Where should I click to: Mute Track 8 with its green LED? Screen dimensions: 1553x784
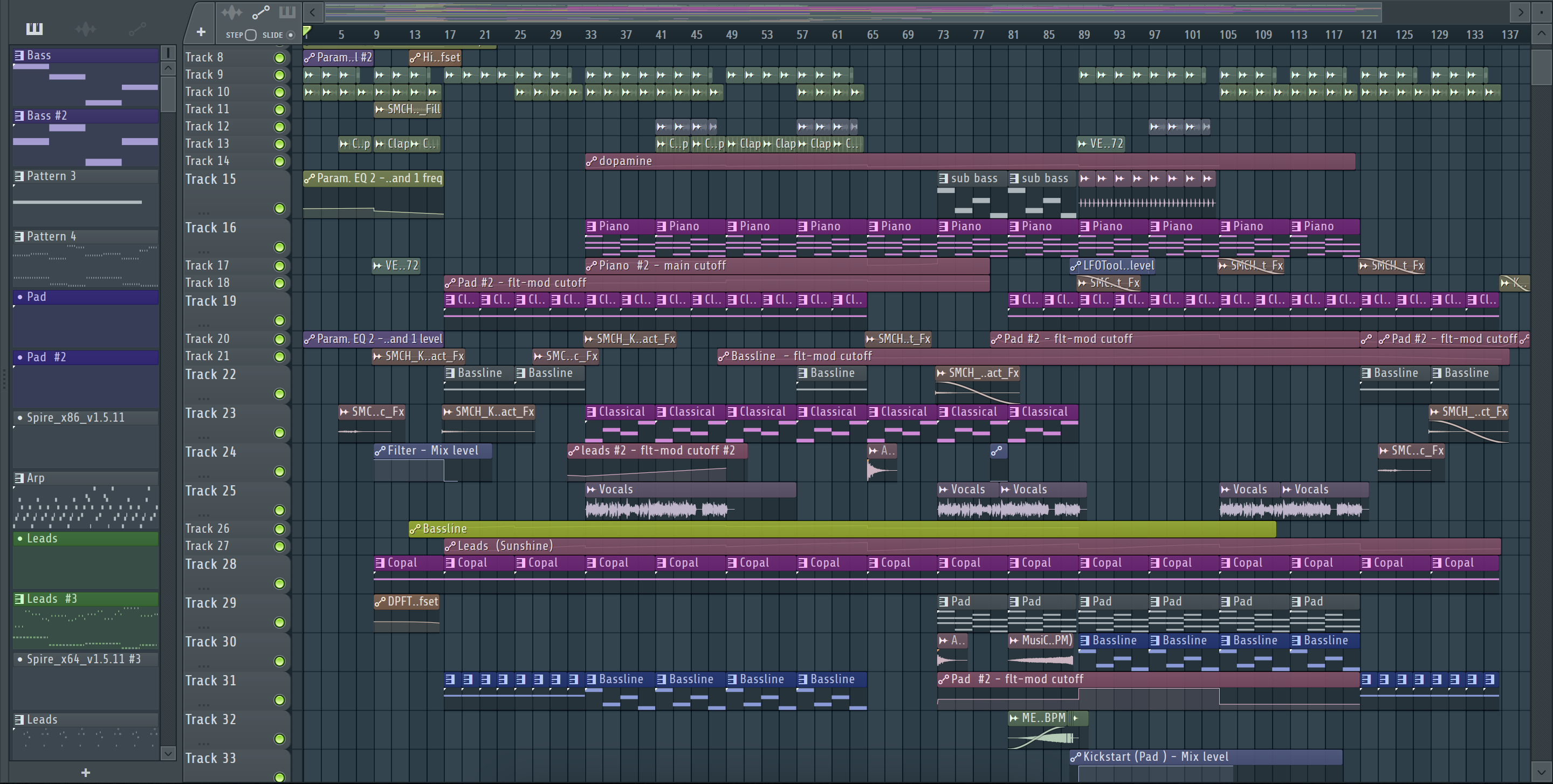click(x=279, y=58)
